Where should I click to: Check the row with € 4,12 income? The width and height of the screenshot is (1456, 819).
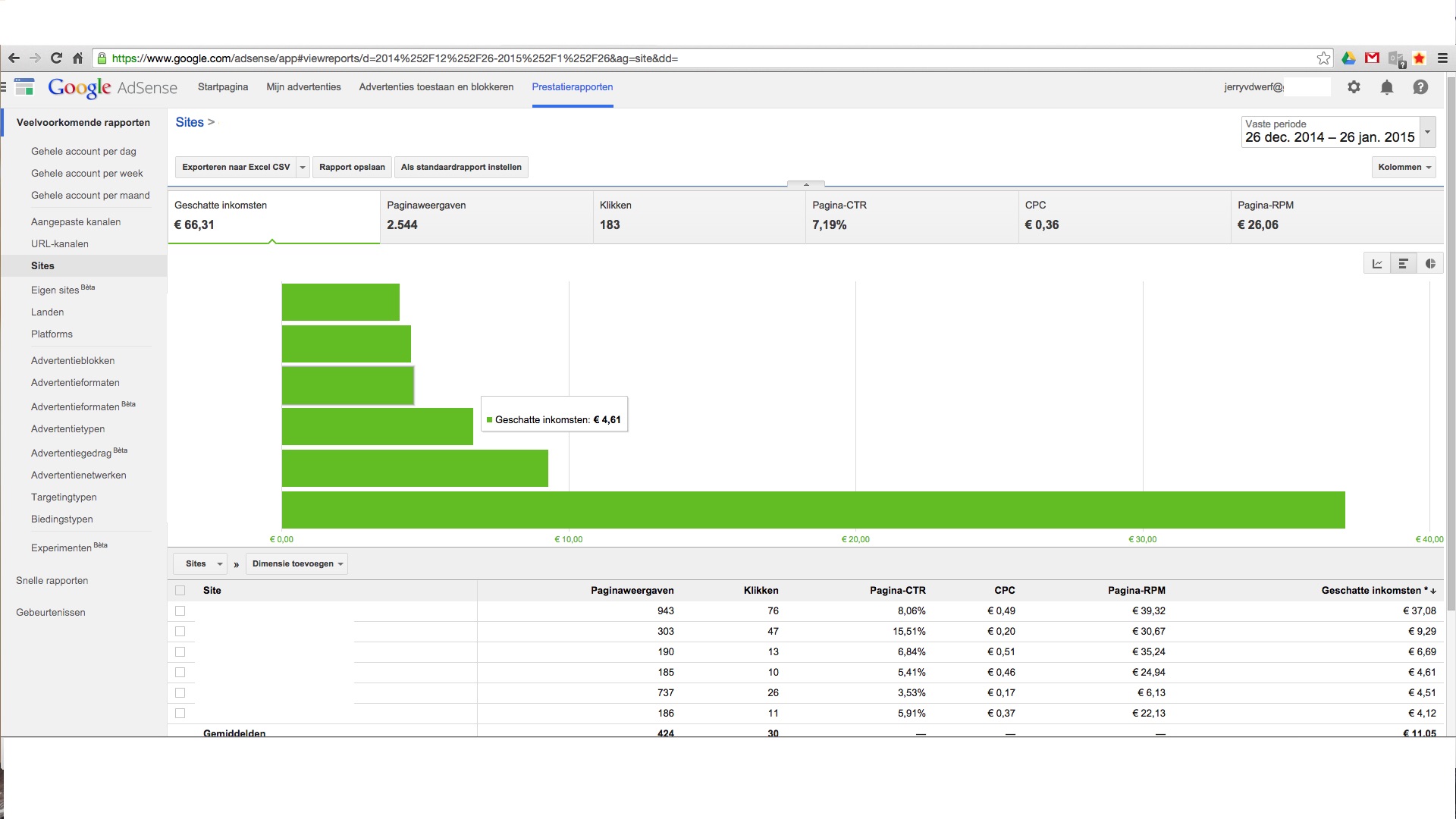(180, 714)
